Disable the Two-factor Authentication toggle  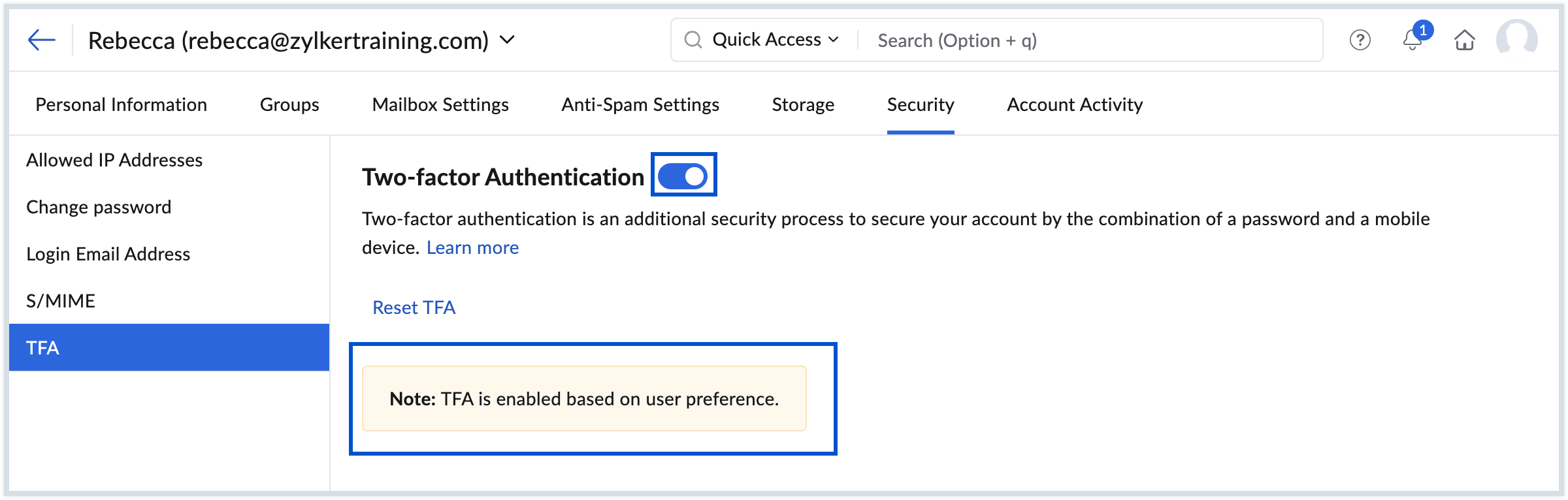(683, 176)
